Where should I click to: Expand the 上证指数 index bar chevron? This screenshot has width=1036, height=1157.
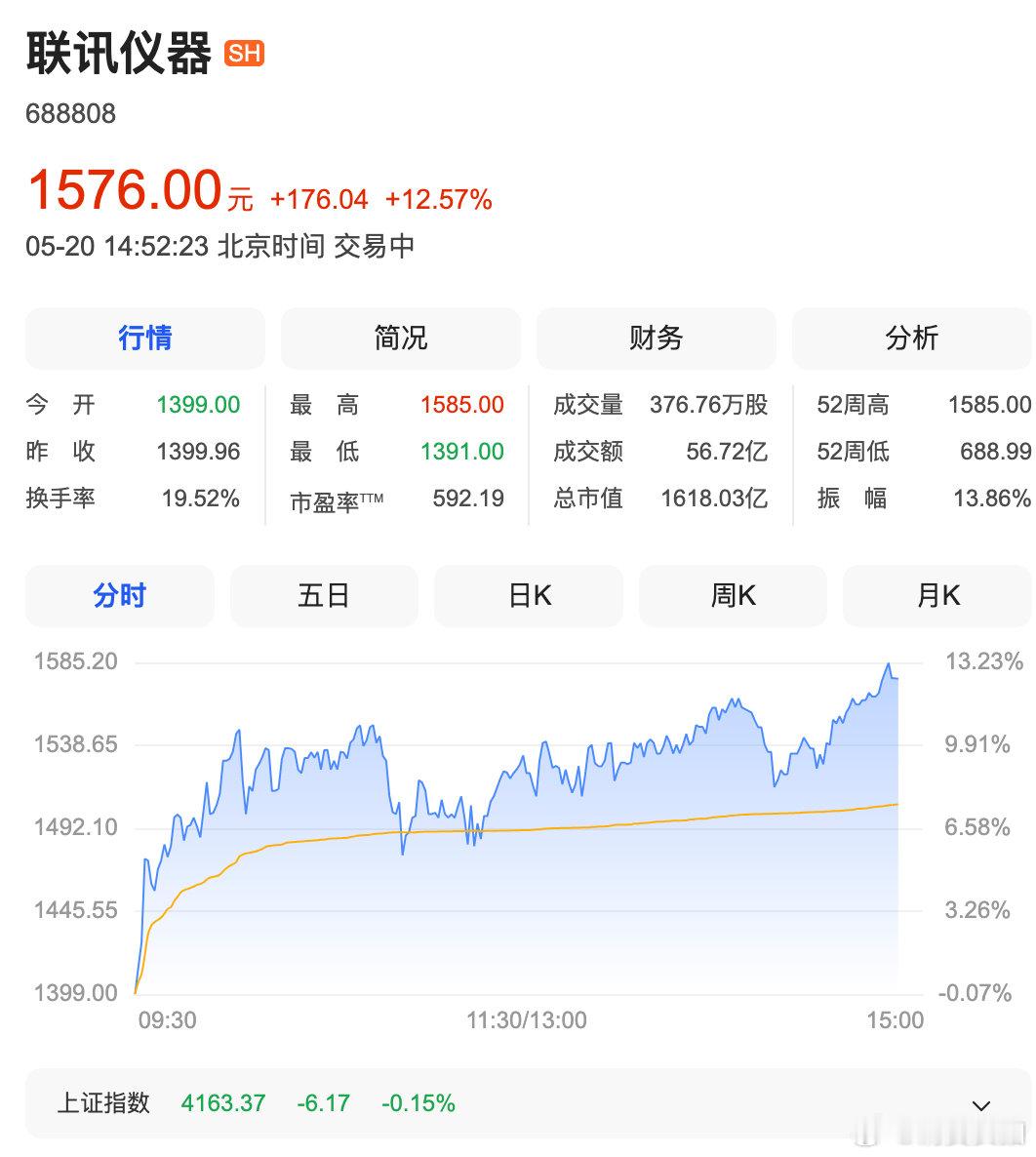[980, 1105]
